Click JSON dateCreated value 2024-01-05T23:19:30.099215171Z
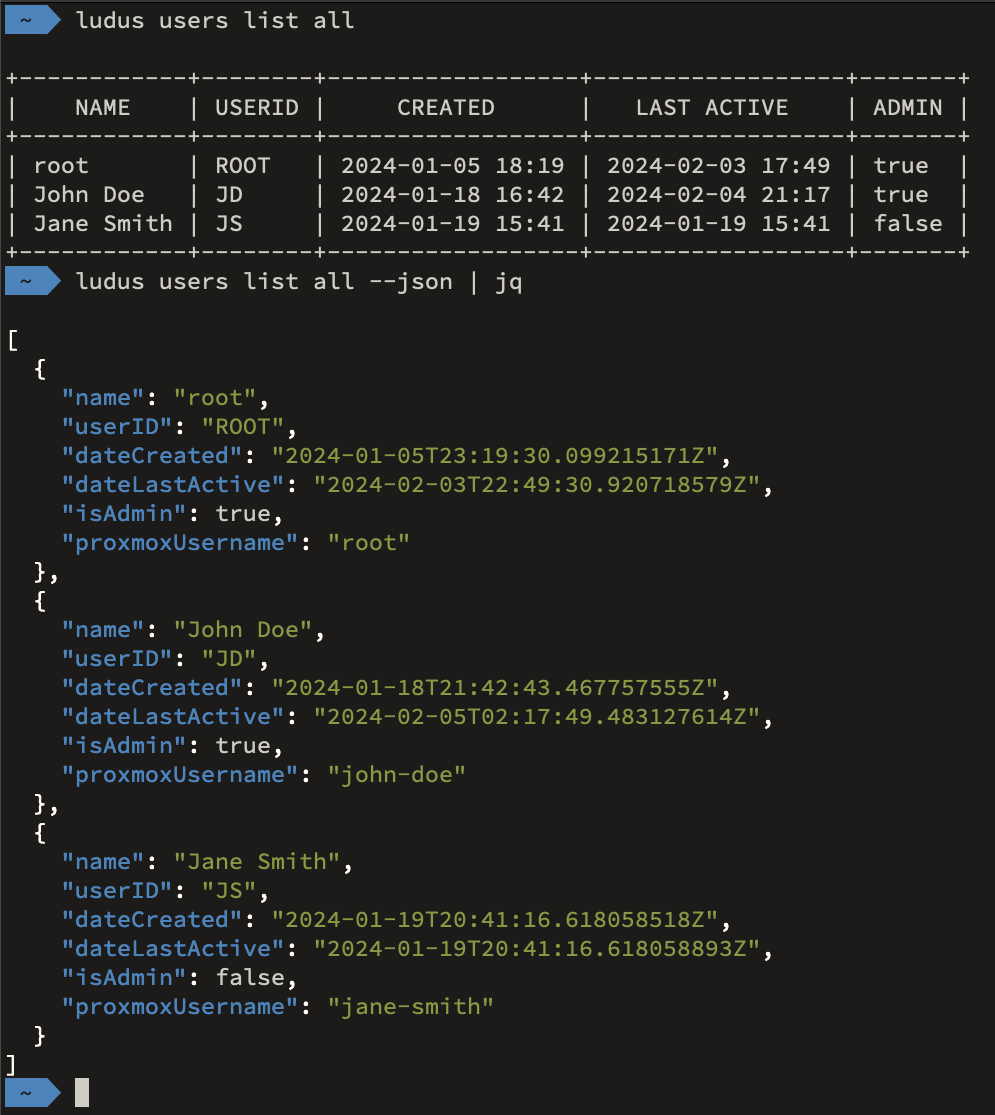This screenshot has width=995, height=1115. tap(495, 456)
